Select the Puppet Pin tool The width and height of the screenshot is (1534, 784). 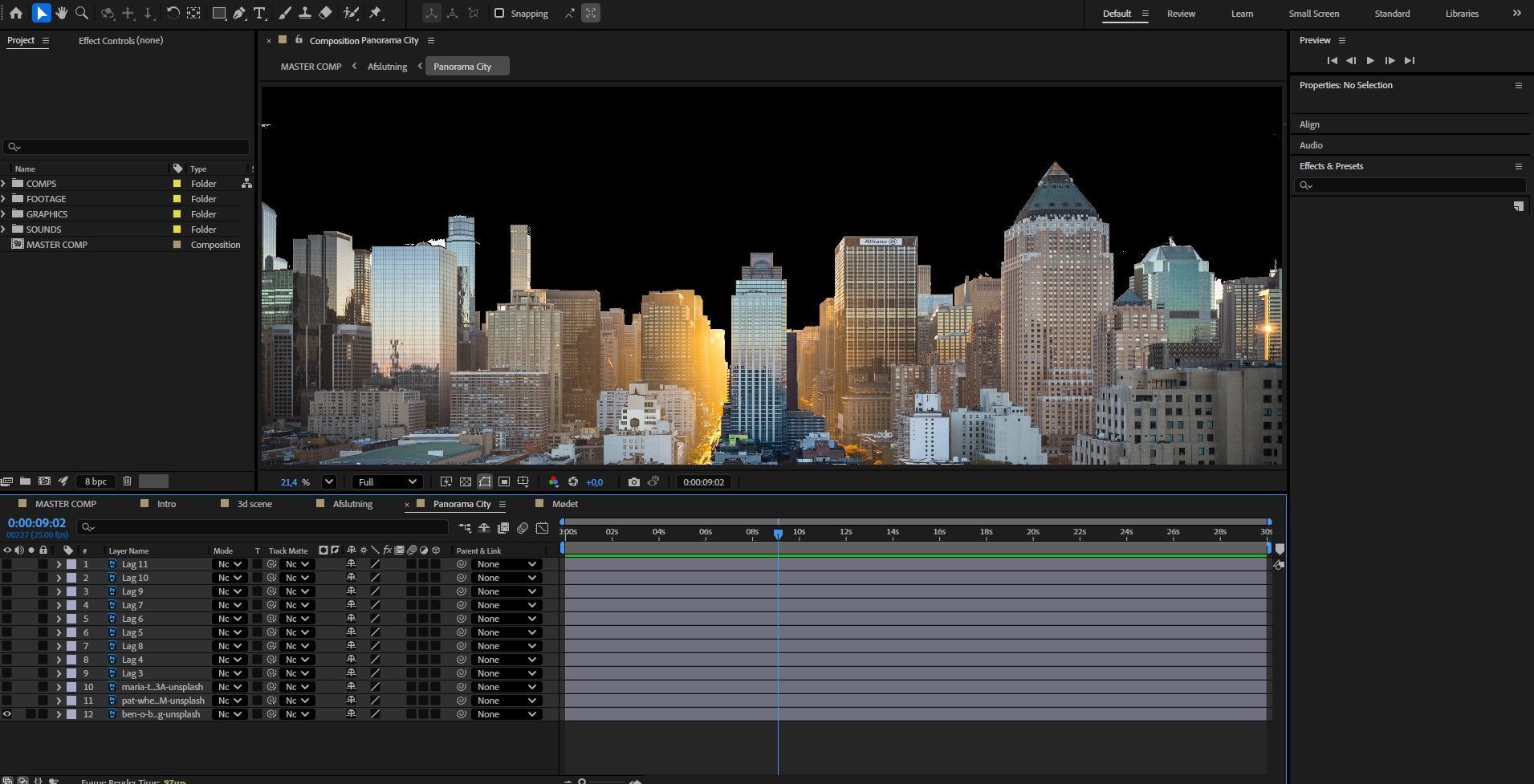coord(375,13)
